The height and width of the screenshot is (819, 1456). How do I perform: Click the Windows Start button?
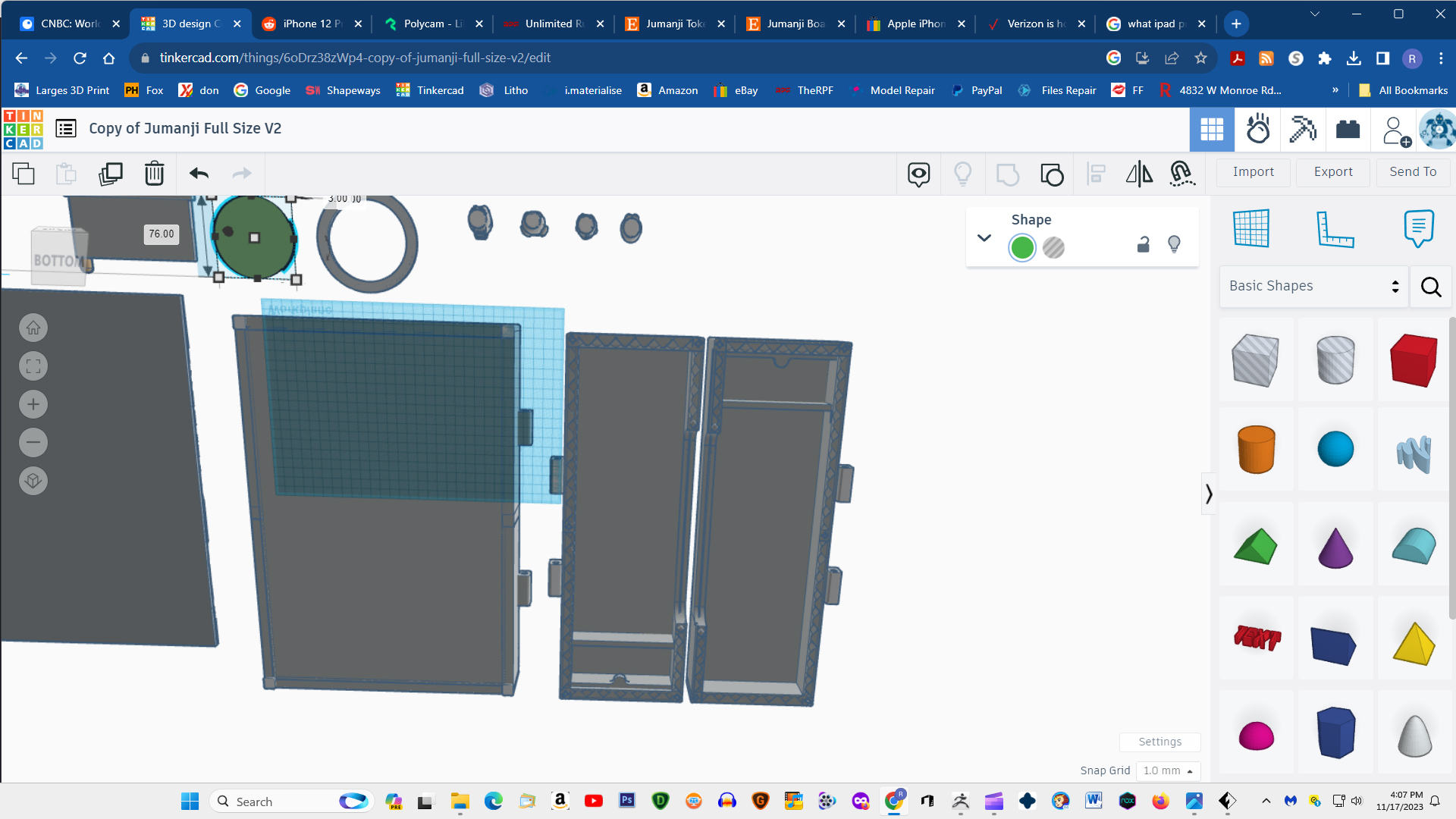click(x=190, y=802)
